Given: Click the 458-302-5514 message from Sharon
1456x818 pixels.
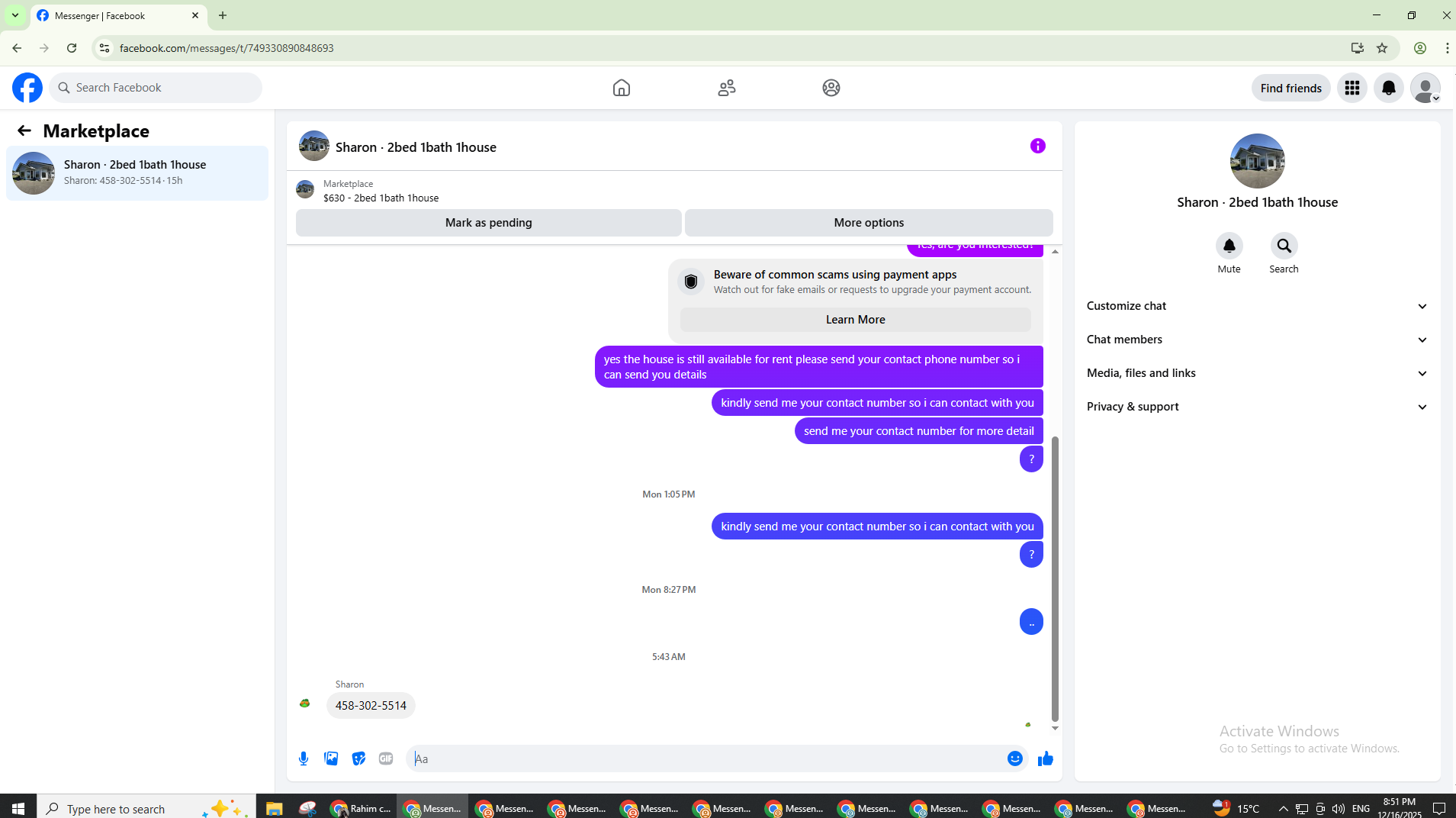Looking at the screenshot, I should pyautogui.click(x=371, y=706).
